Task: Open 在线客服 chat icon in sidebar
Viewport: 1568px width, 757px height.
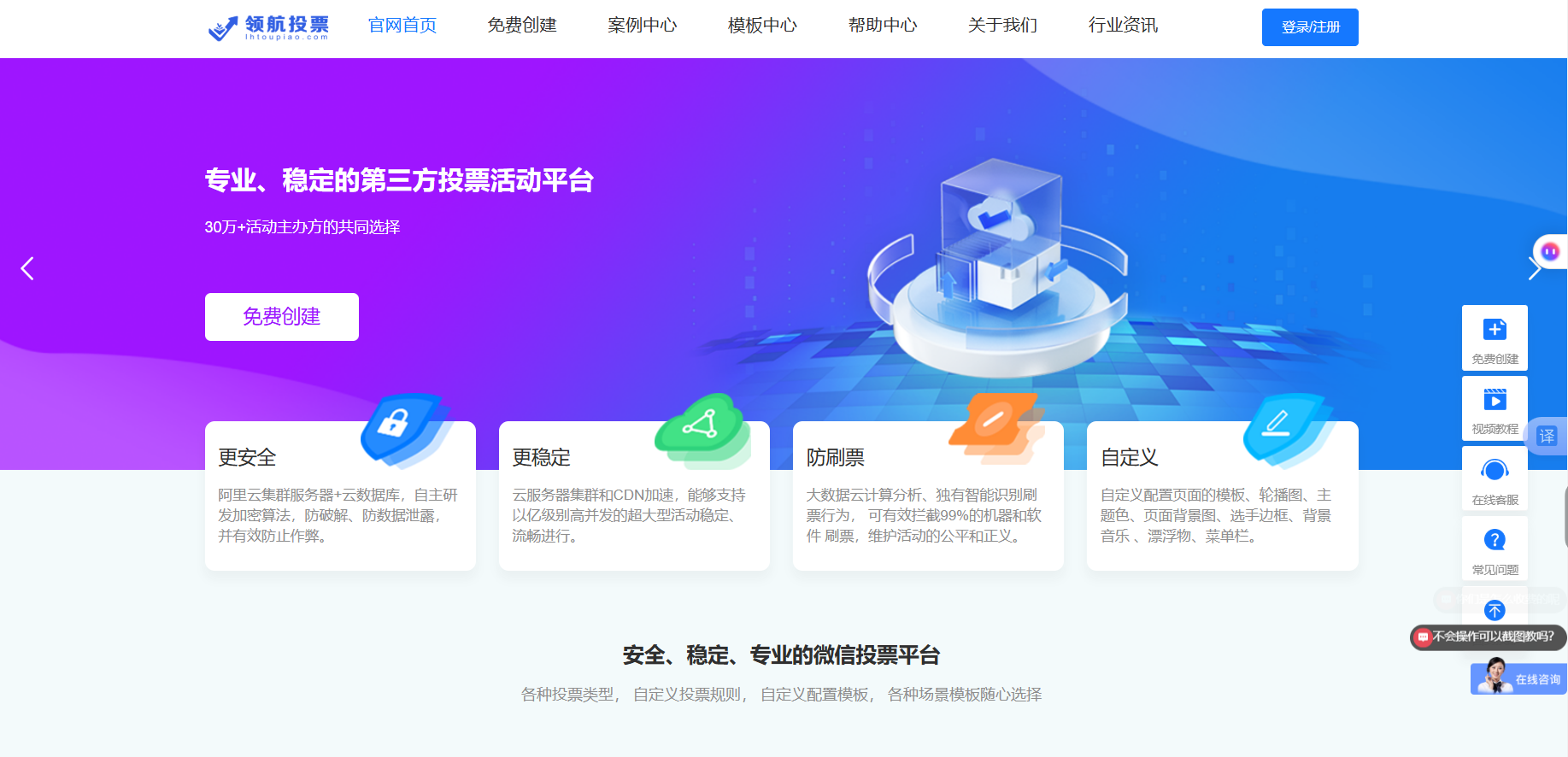Action: (1495, 470)
